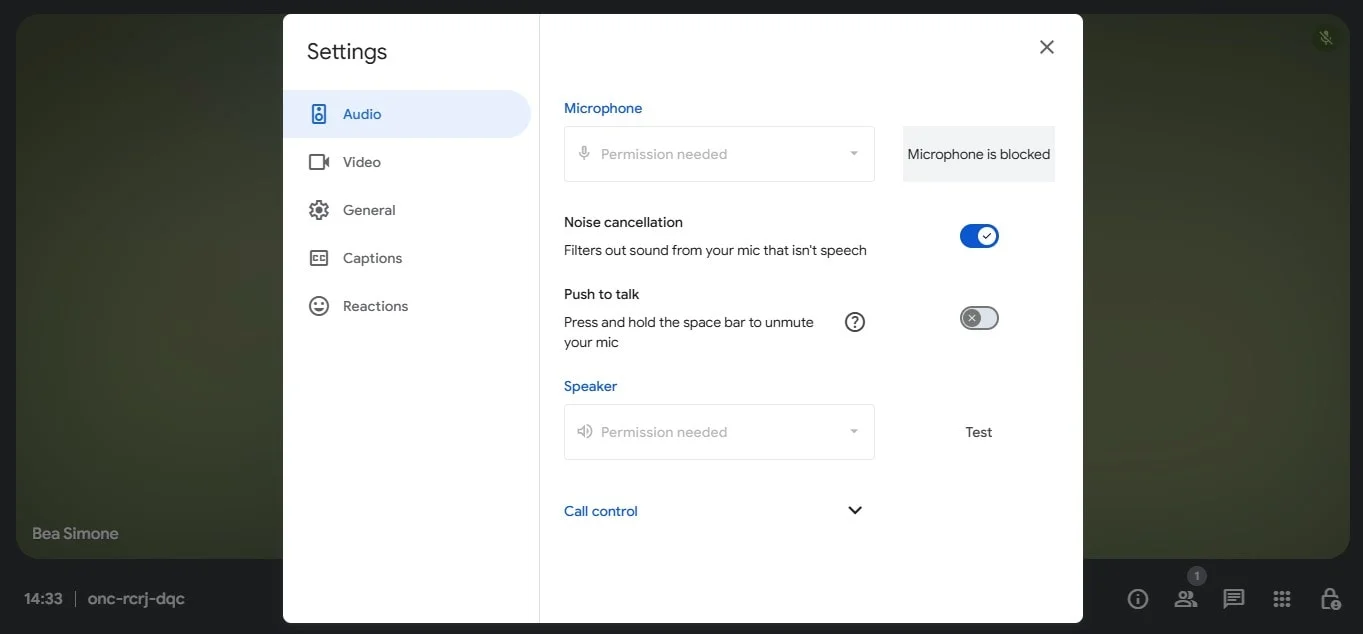Click the Push to talk label

[601, 294]
